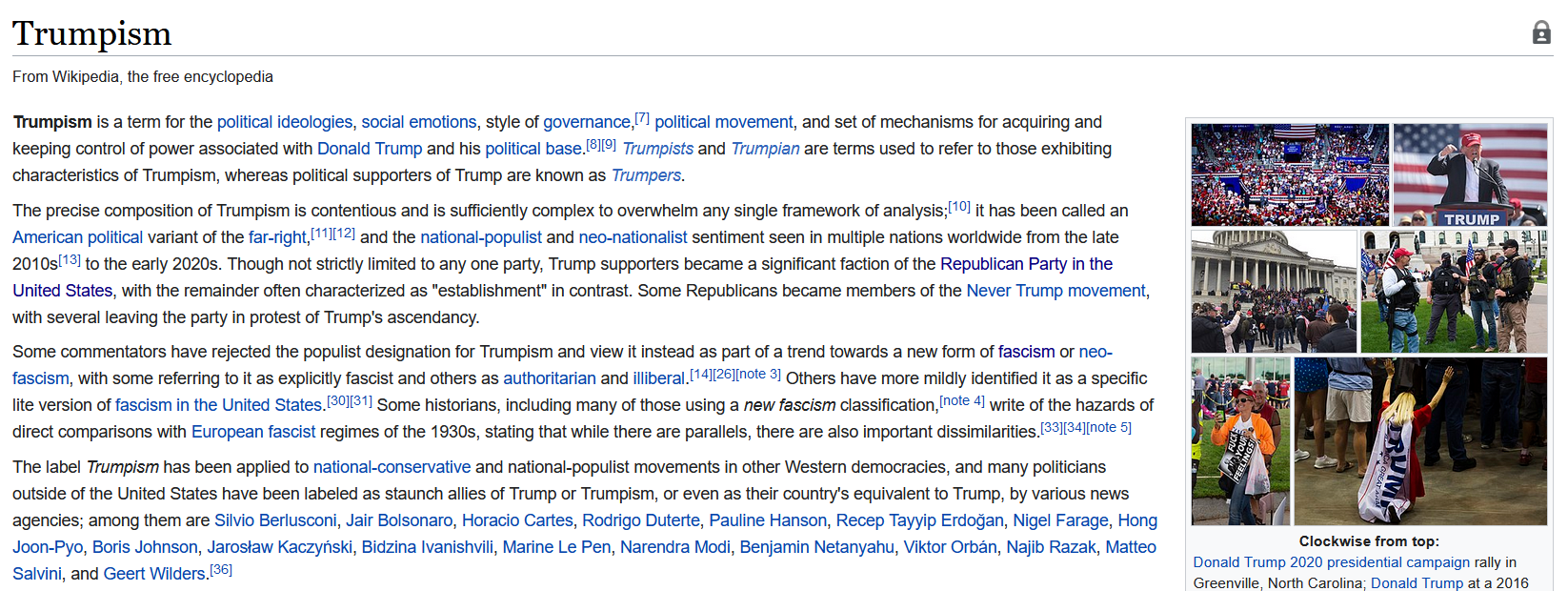Open footnote [note 5]
1568x591 pixels.
pyautogui.click(x=1109, y=427)
